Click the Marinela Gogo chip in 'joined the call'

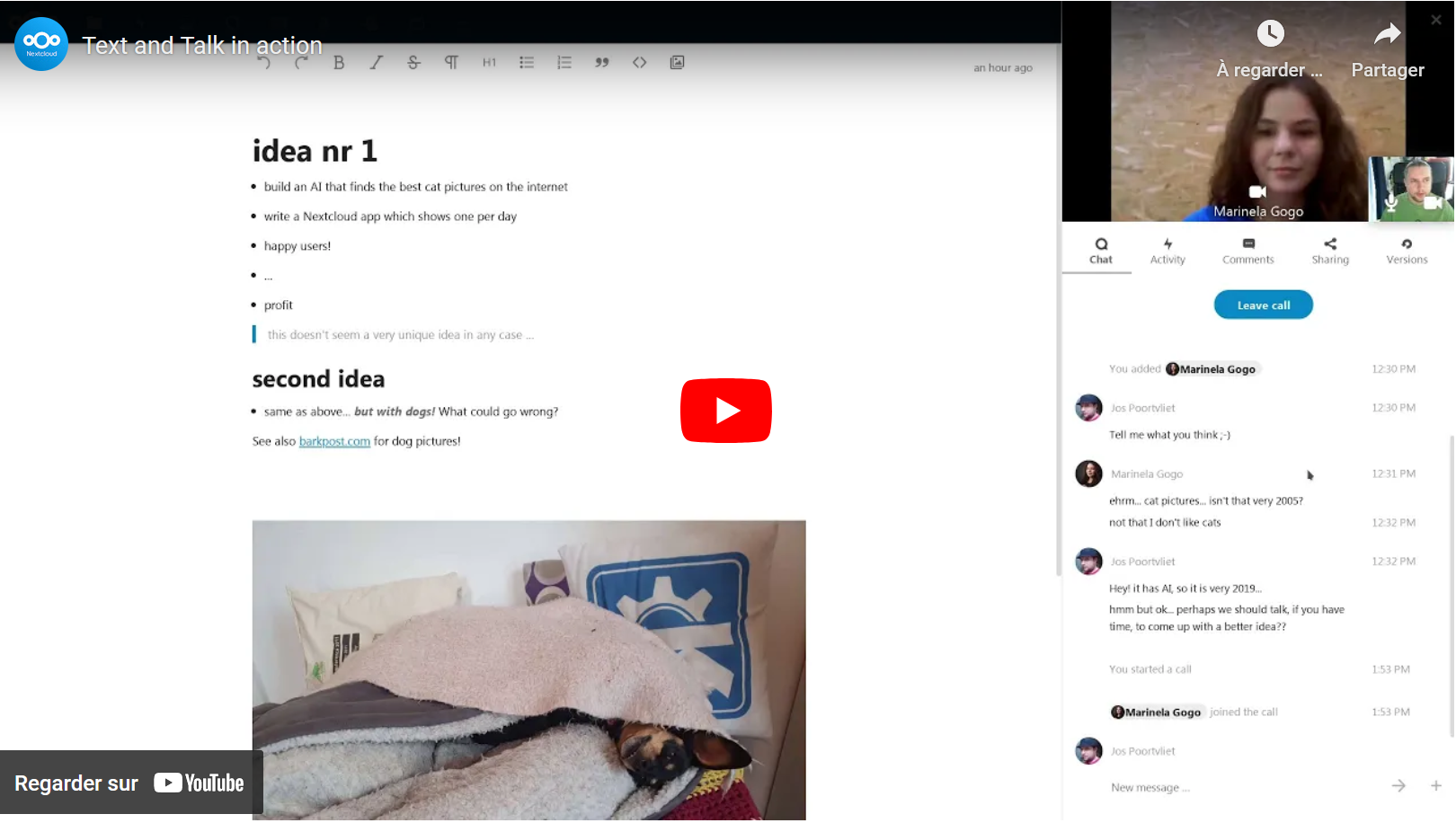(x=1157, y=712)
